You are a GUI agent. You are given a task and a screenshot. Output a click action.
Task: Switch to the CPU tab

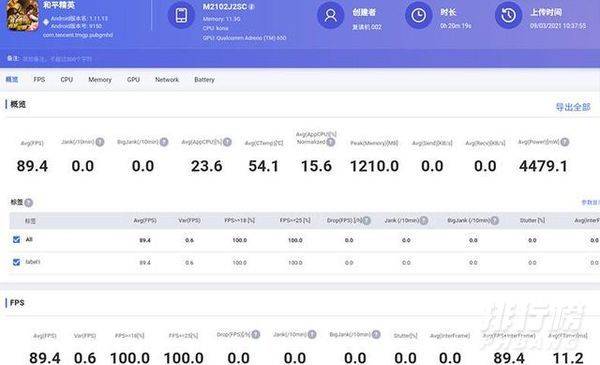click(67, 80)
